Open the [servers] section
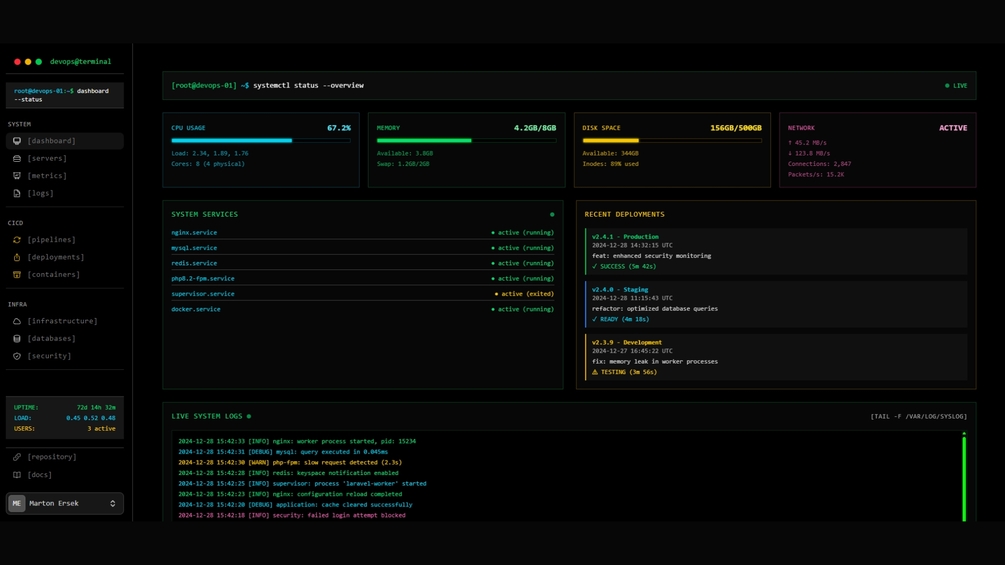The width and height of the screenshot is (1005, 565). click(x=65, y=158)
